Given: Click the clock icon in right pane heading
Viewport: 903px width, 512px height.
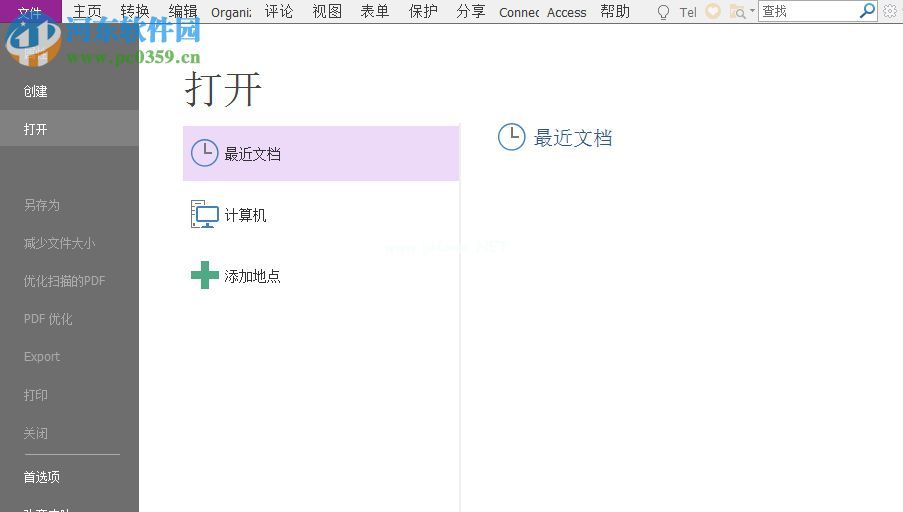Looking at the screenshot, I should click(511, 137).
